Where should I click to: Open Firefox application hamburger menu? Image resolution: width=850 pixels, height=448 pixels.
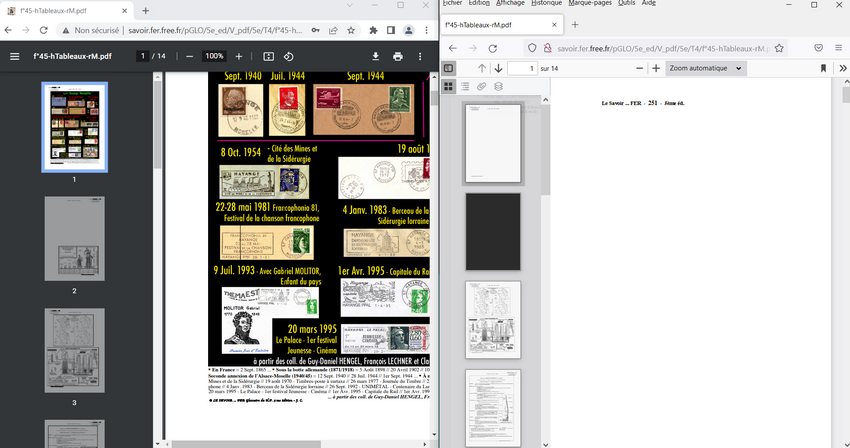pos(838,48)
